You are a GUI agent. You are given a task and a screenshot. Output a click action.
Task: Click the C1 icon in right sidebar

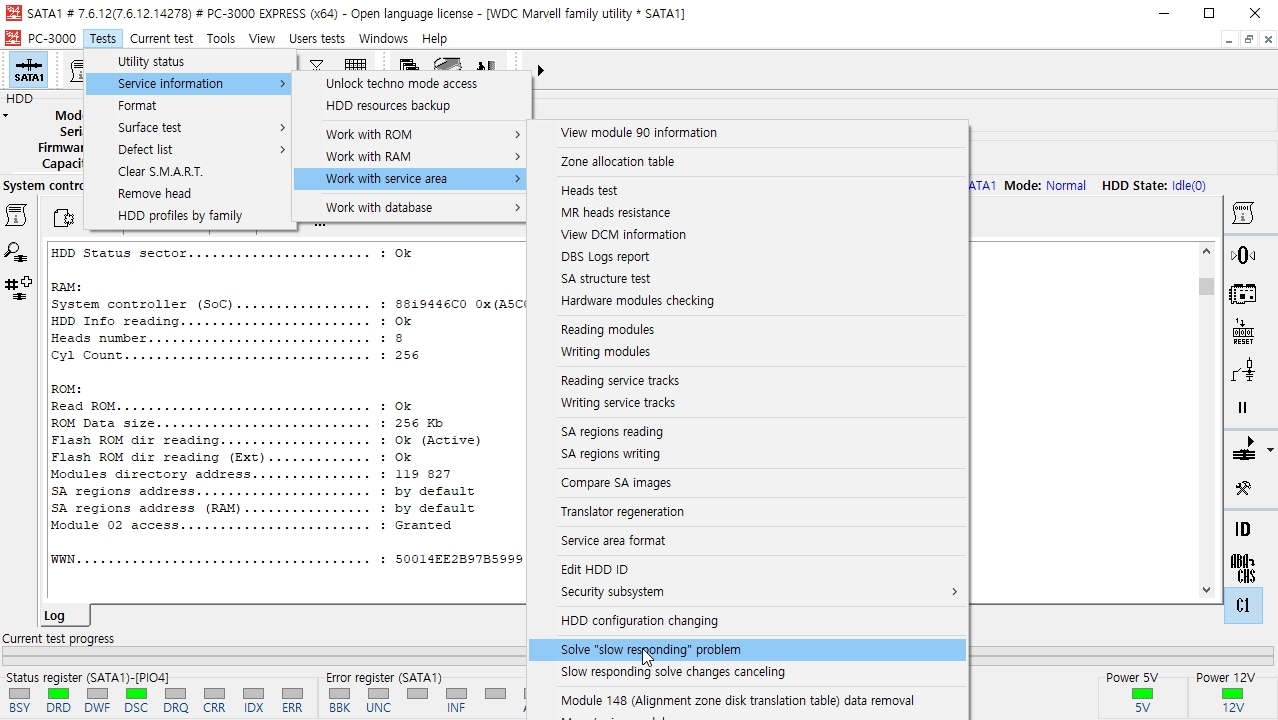coord(1243,605)
